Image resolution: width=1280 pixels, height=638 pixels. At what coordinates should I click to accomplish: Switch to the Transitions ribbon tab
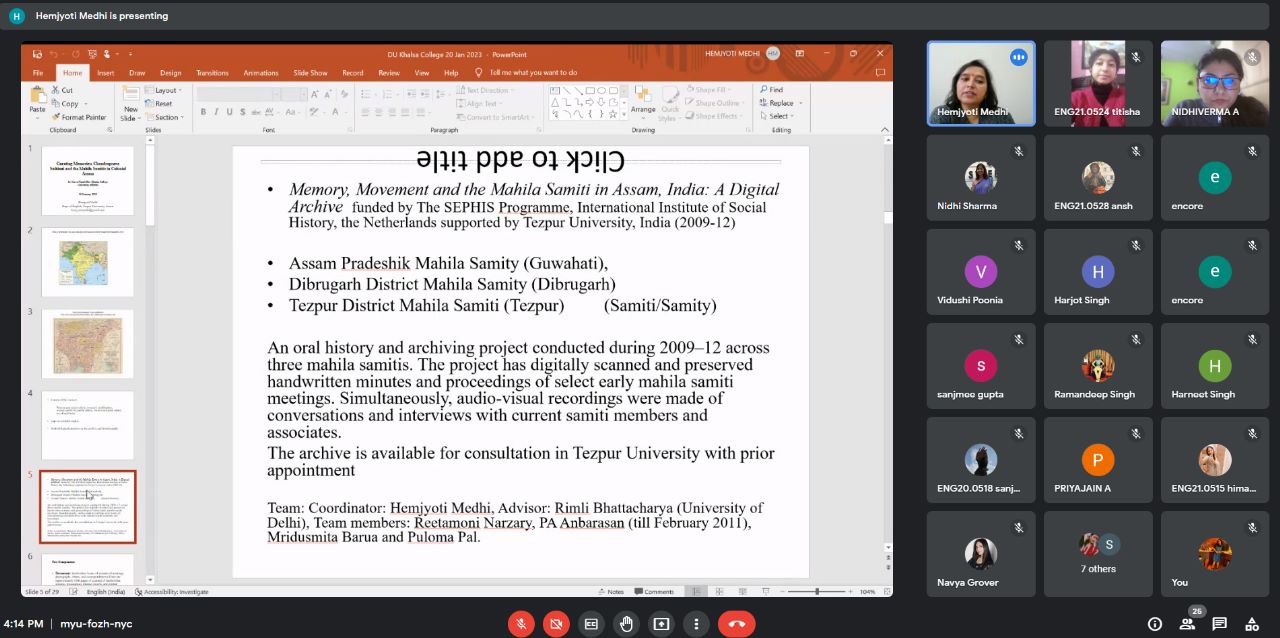coord(212,73)
